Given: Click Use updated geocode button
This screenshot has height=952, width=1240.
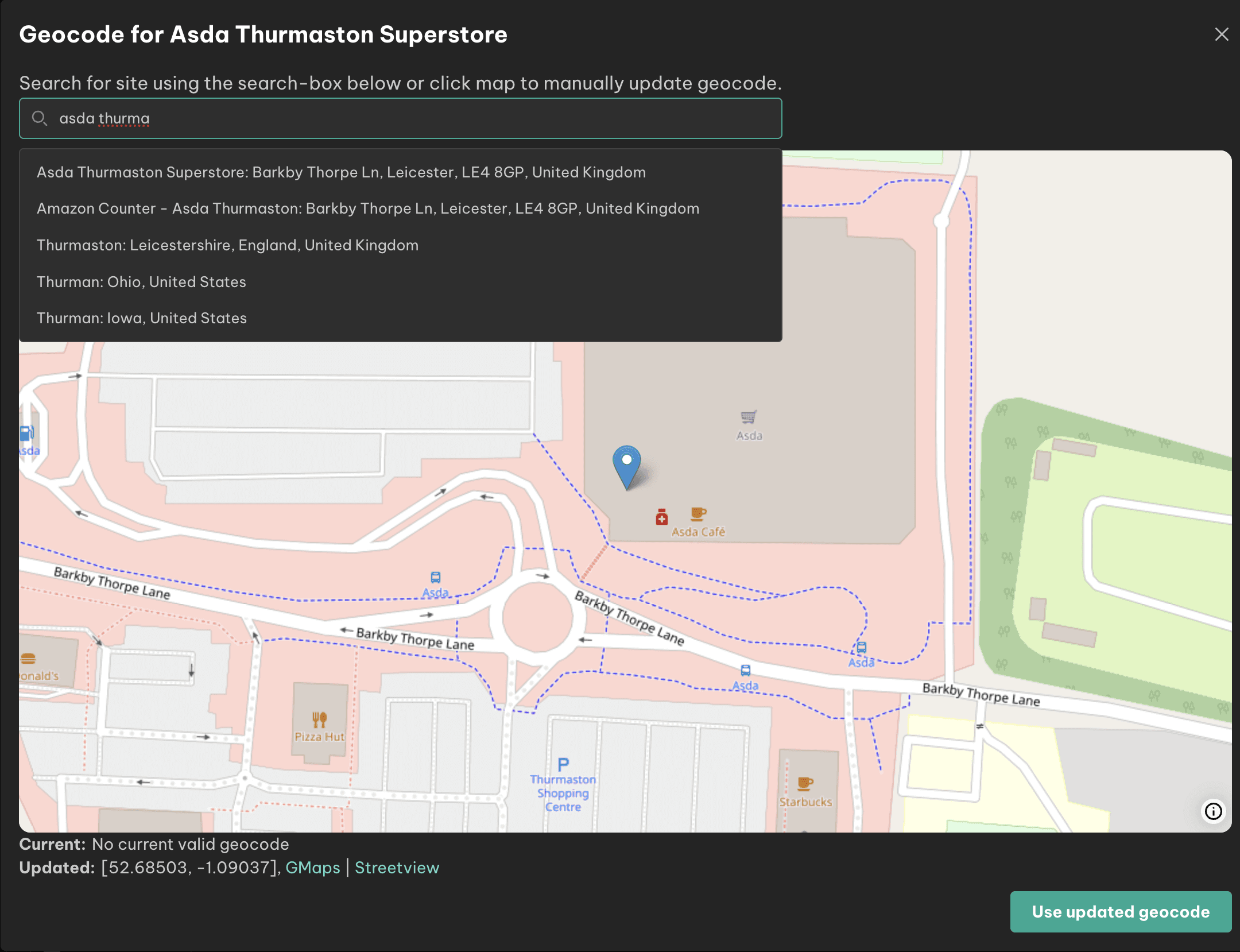Looking at the screenshot, I should 1121,912.
